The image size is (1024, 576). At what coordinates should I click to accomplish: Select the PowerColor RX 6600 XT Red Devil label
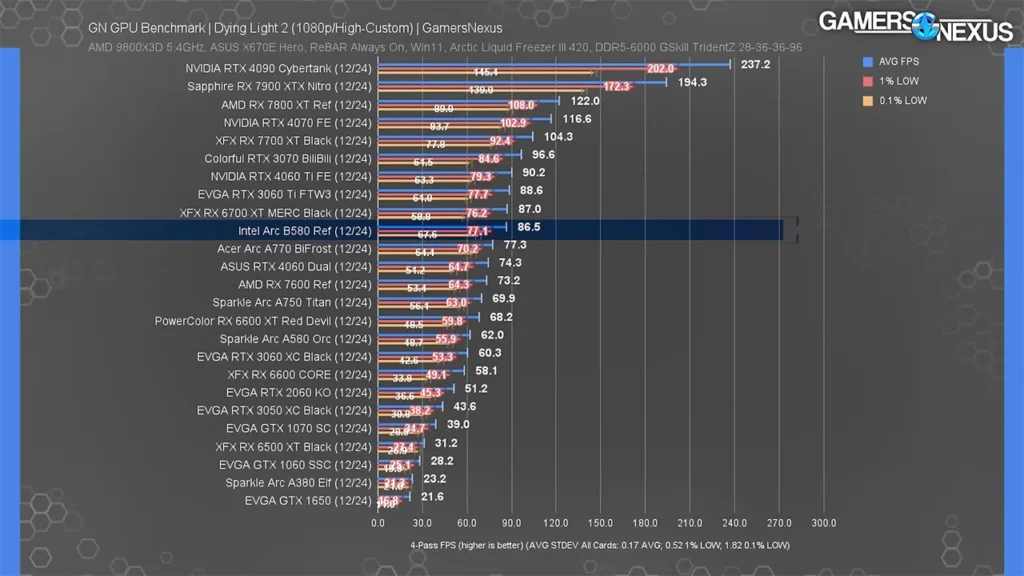263,321
